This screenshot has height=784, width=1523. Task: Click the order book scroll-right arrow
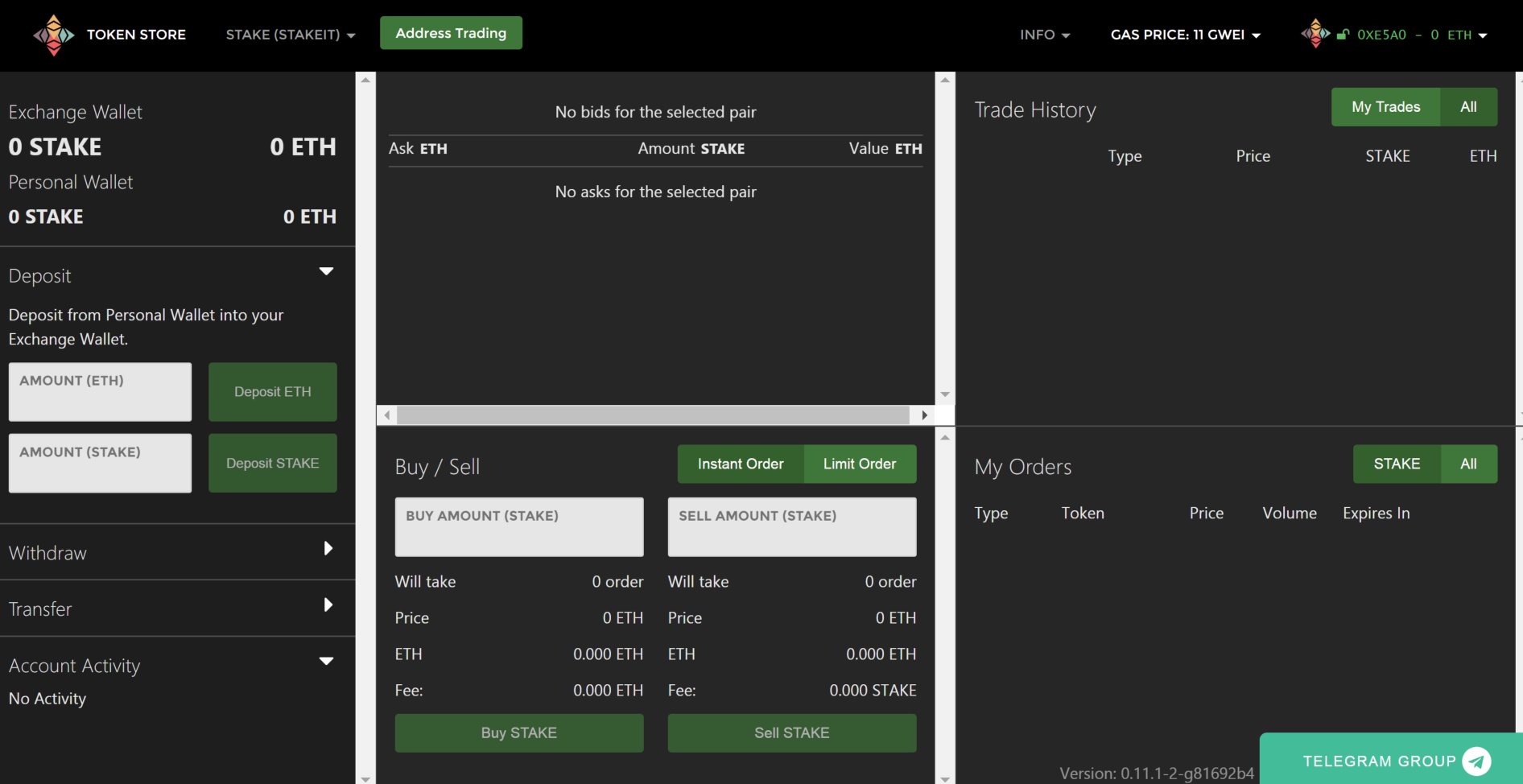[x=924, y=415]
